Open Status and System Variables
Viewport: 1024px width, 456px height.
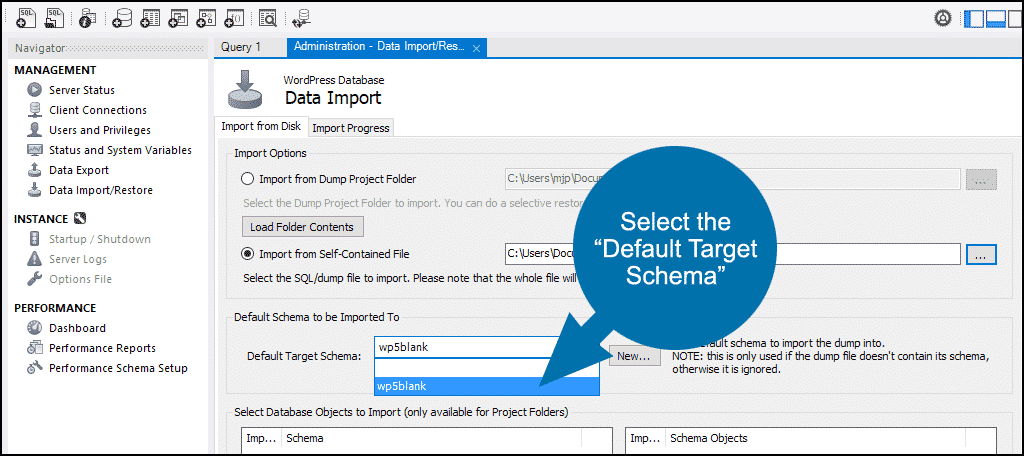point(120,150)
